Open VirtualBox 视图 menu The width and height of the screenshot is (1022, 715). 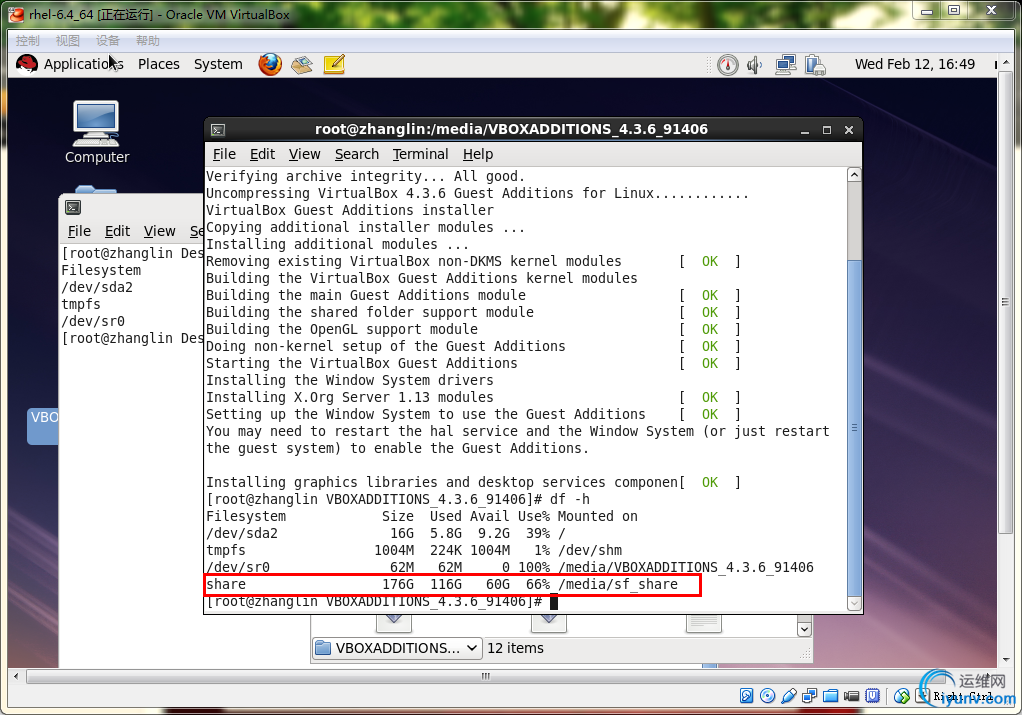[x=68, y=40]
